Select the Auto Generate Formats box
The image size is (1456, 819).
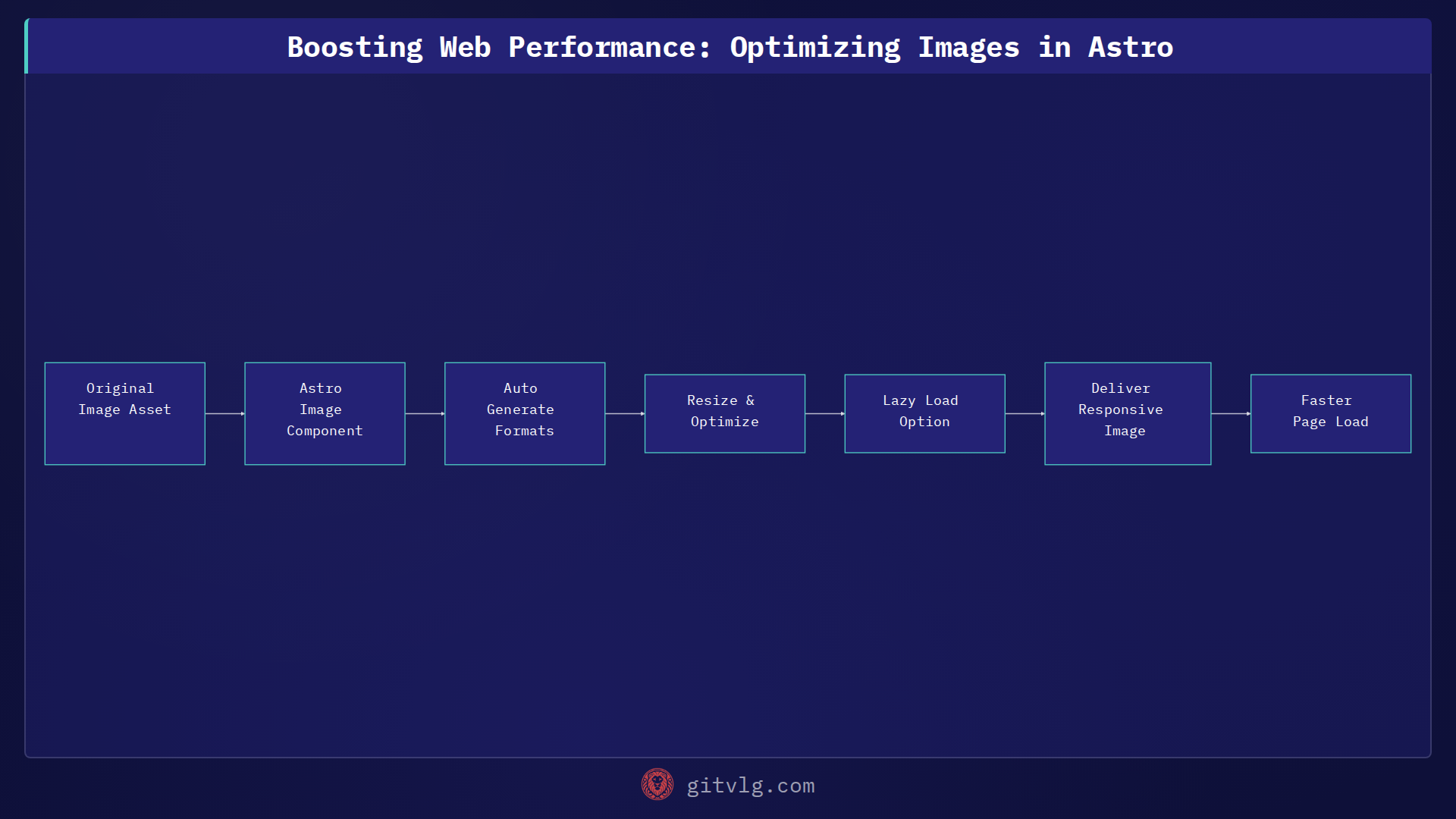525,413
